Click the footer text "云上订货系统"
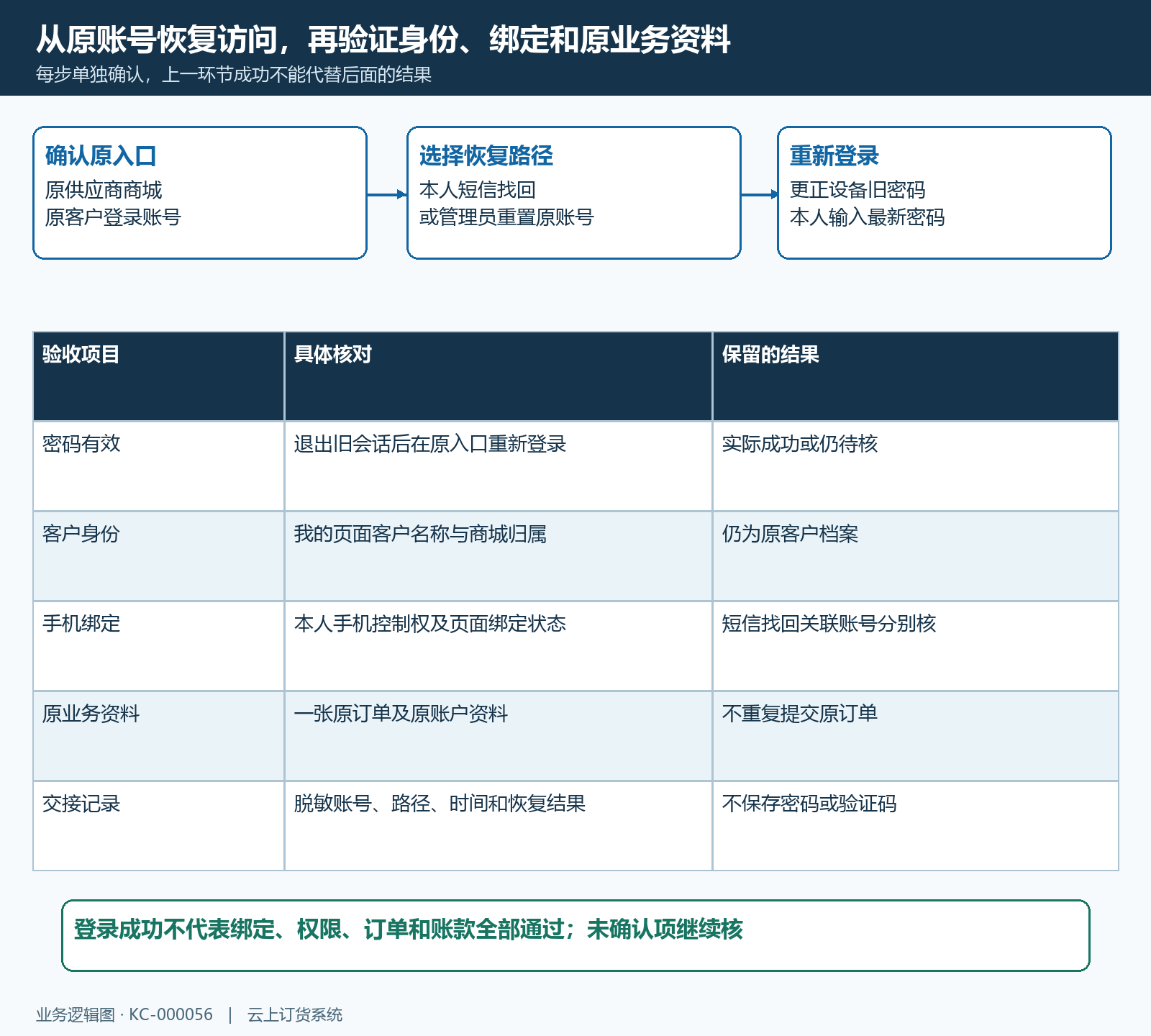 295,1014
